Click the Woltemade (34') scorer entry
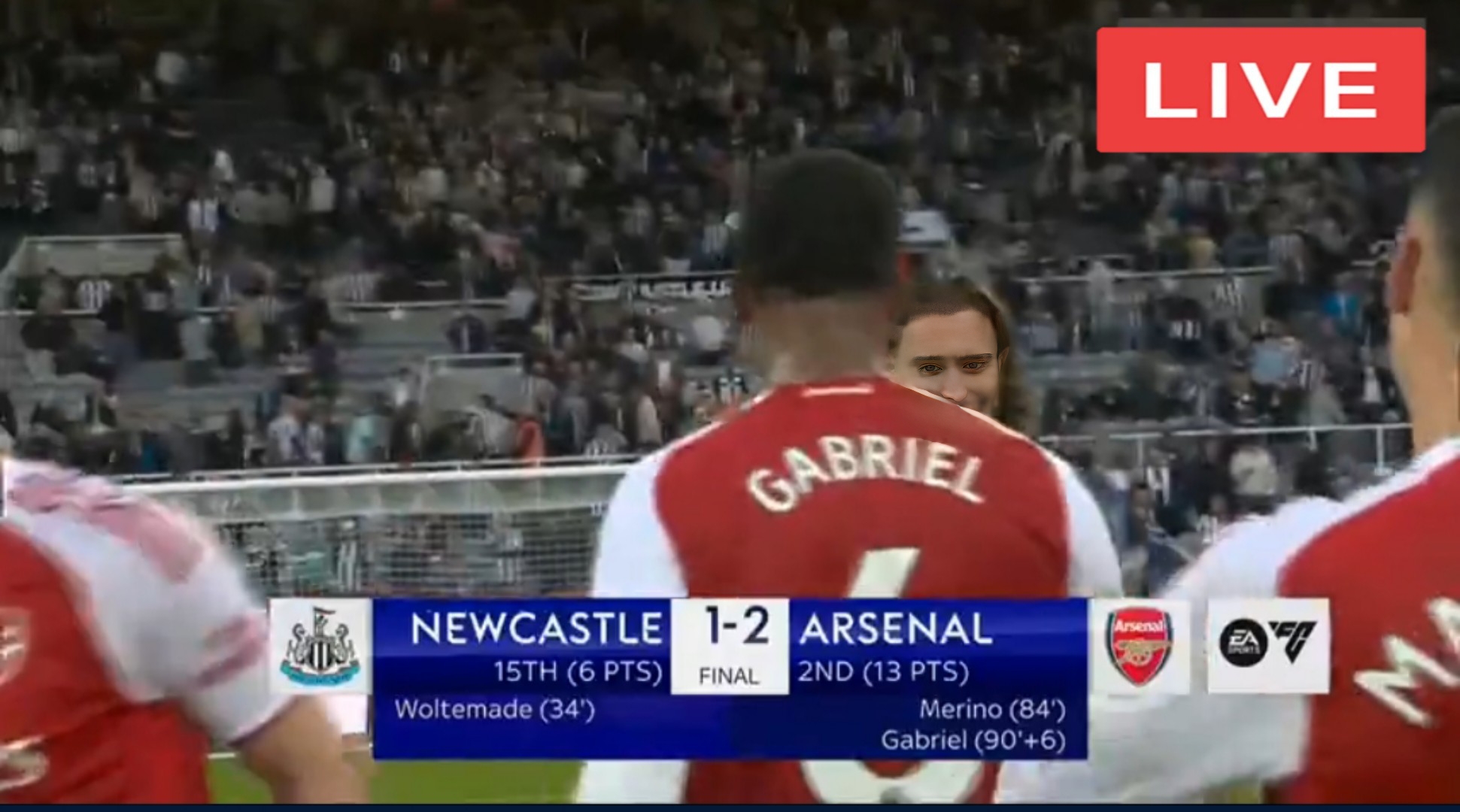Viewport: 1460px width, 812px height. click(x=494, y=709)
